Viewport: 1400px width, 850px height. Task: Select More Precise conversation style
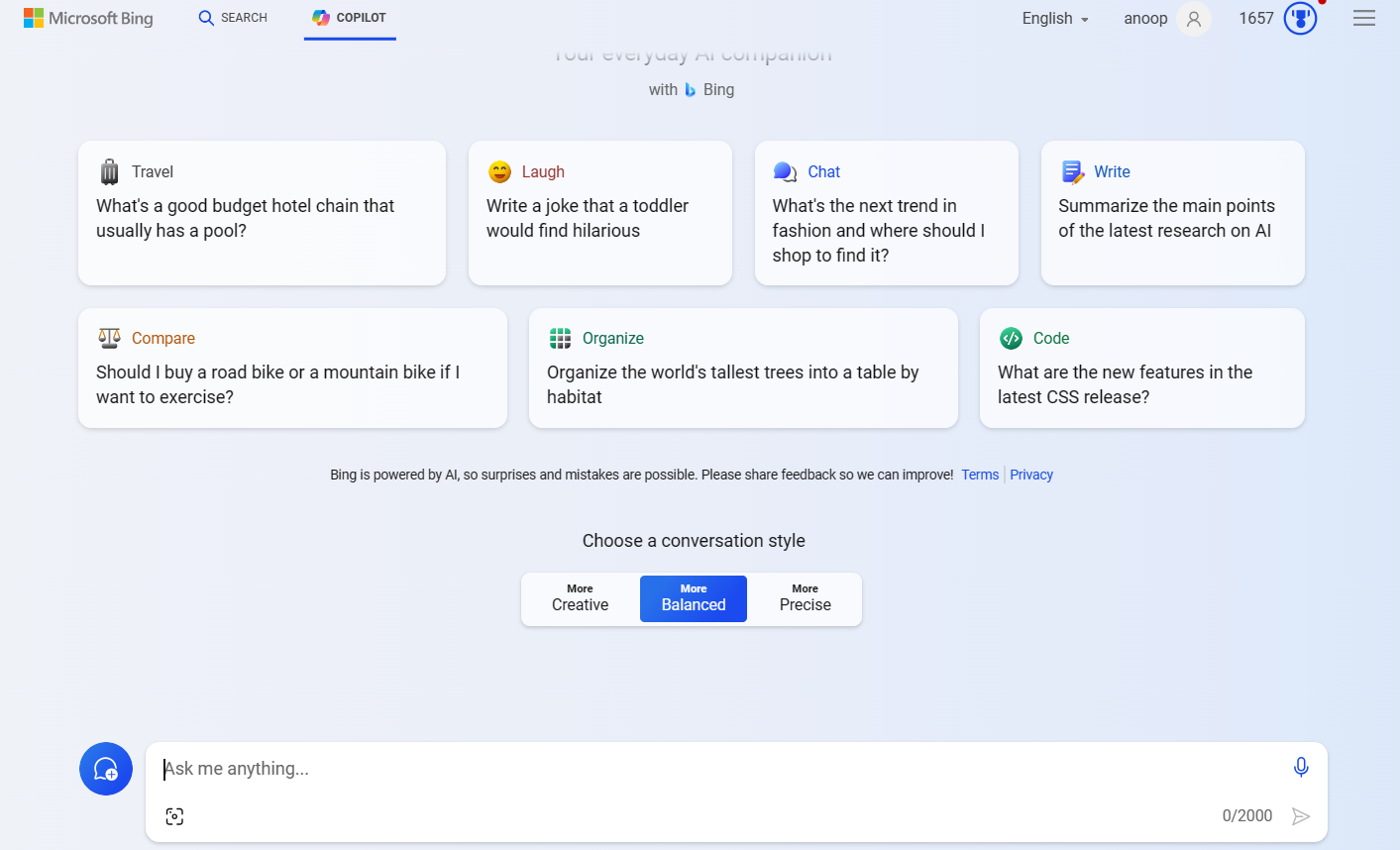[x=805, y=598]
